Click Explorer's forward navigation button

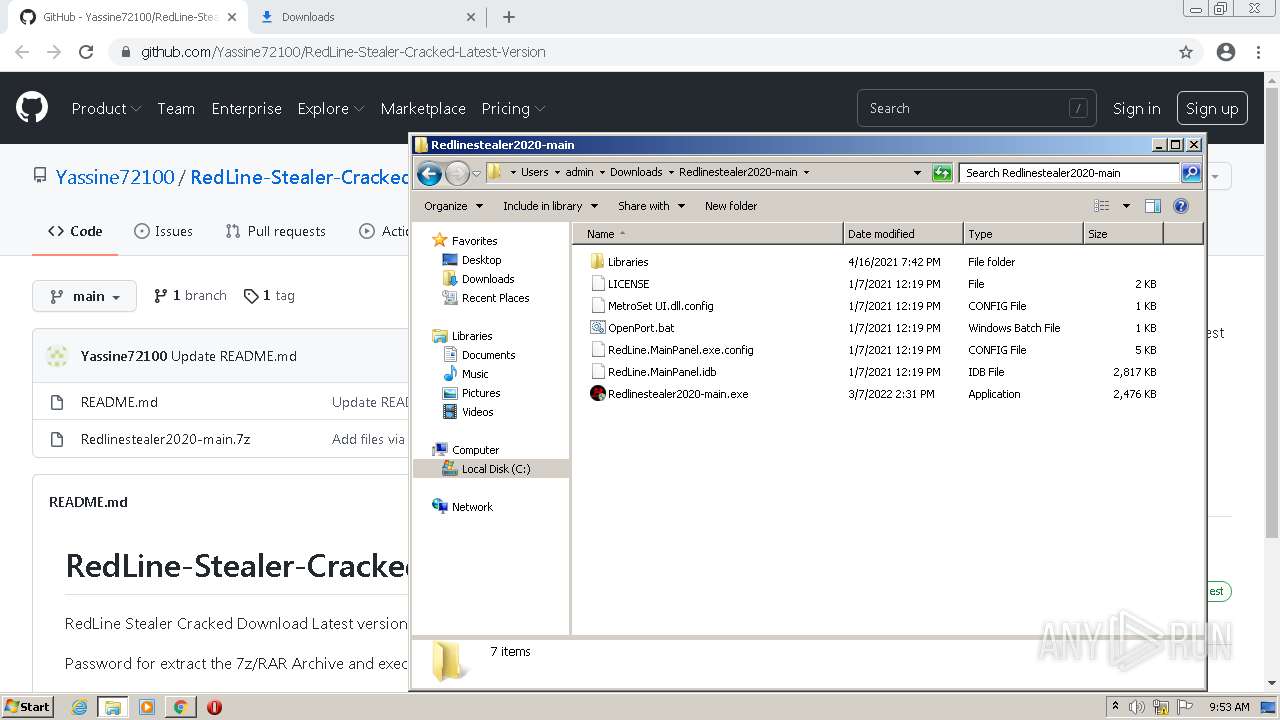[457, 173]
